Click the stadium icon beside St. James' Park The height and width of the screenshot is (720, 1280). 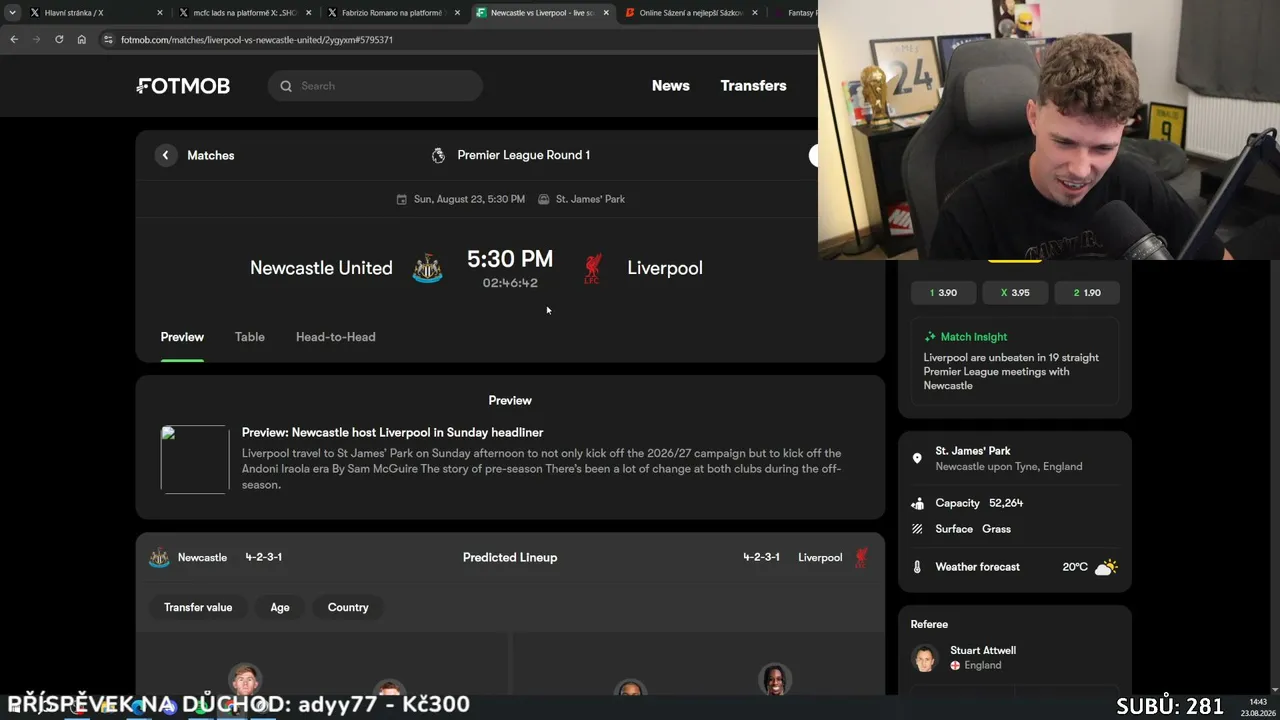(x=544, y=199)
